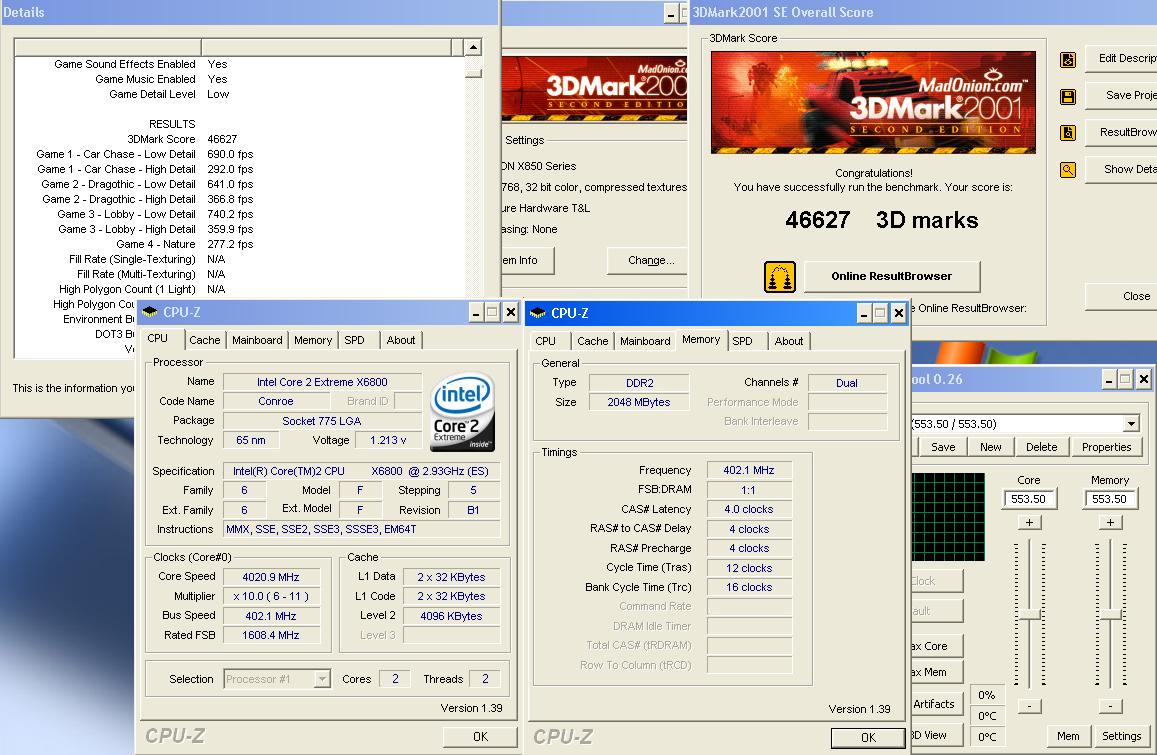The image size is (1157, 755).
Task: Click New in the overclocking tool
Action: coord(991,447)
